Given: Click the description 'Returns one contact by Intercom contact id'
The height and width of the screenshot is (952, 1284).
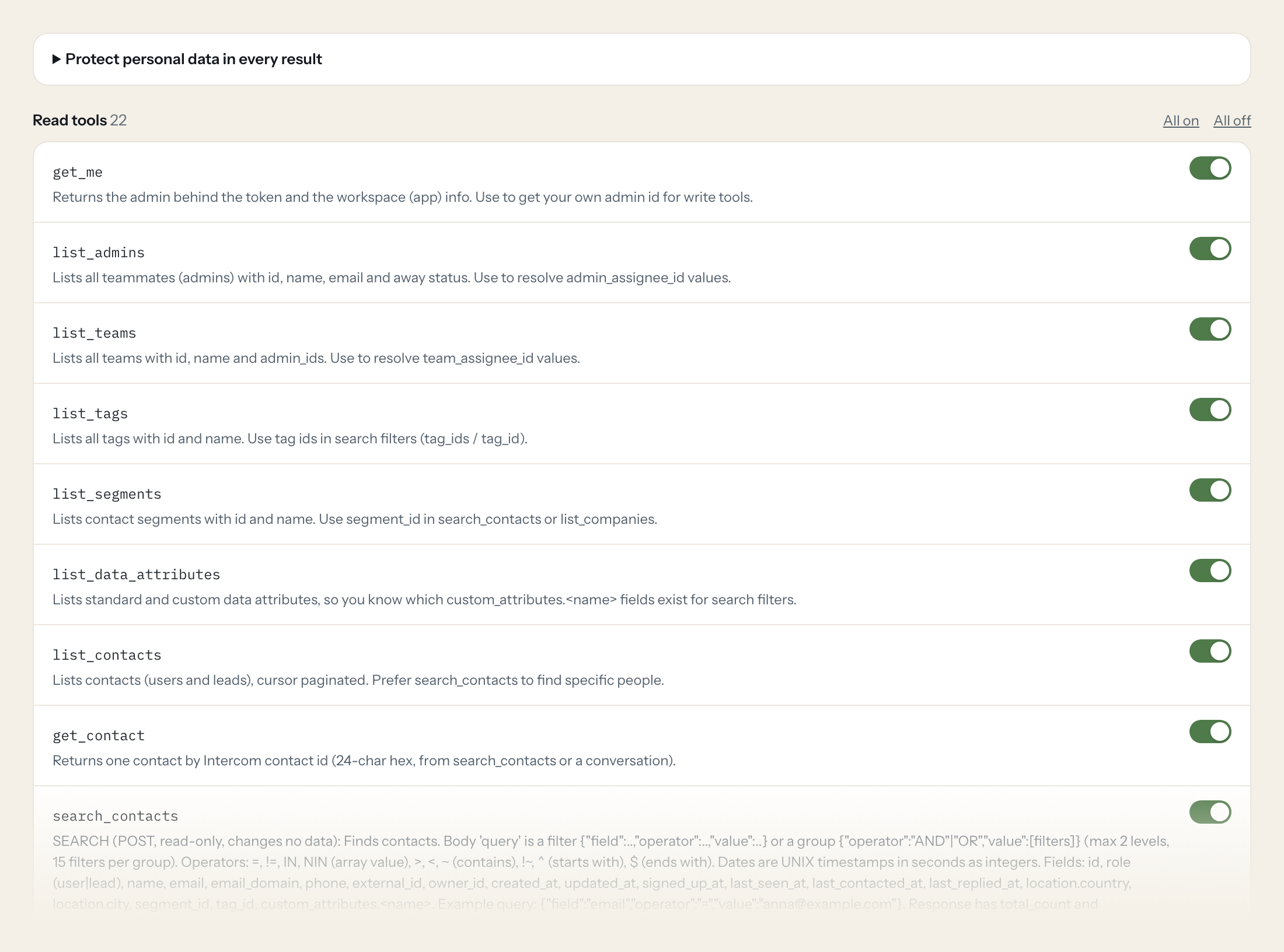Looking at the screenshot, I should (x=364, y=761).
